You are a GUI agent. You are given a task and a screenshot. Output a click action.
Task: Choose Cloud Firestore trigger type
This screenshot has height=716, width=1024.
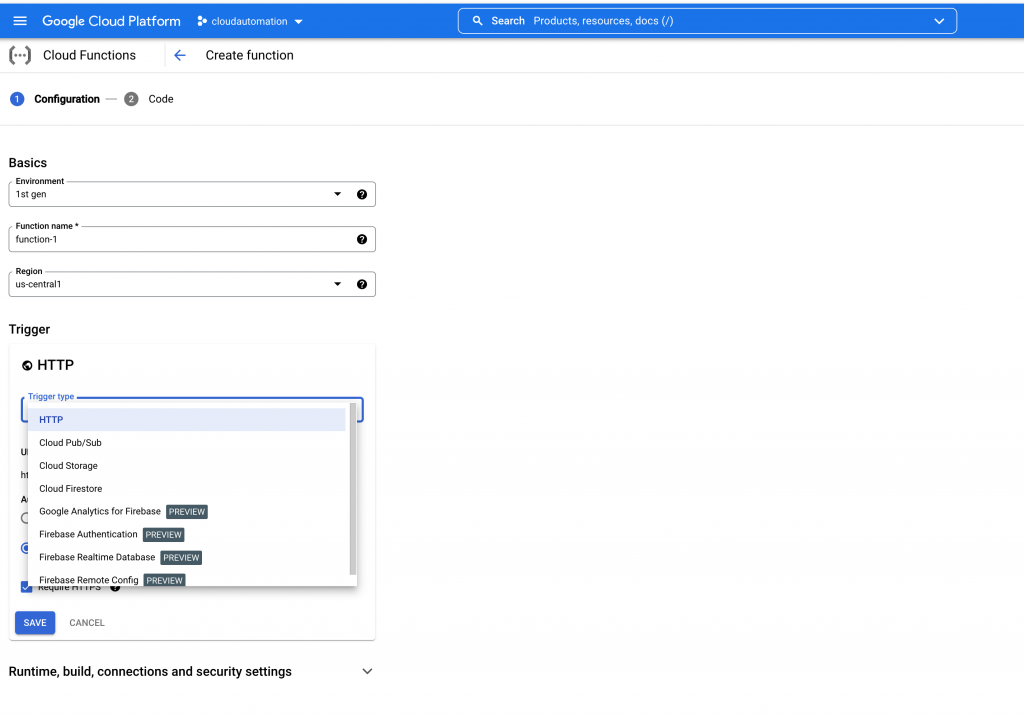pos(187,489)
